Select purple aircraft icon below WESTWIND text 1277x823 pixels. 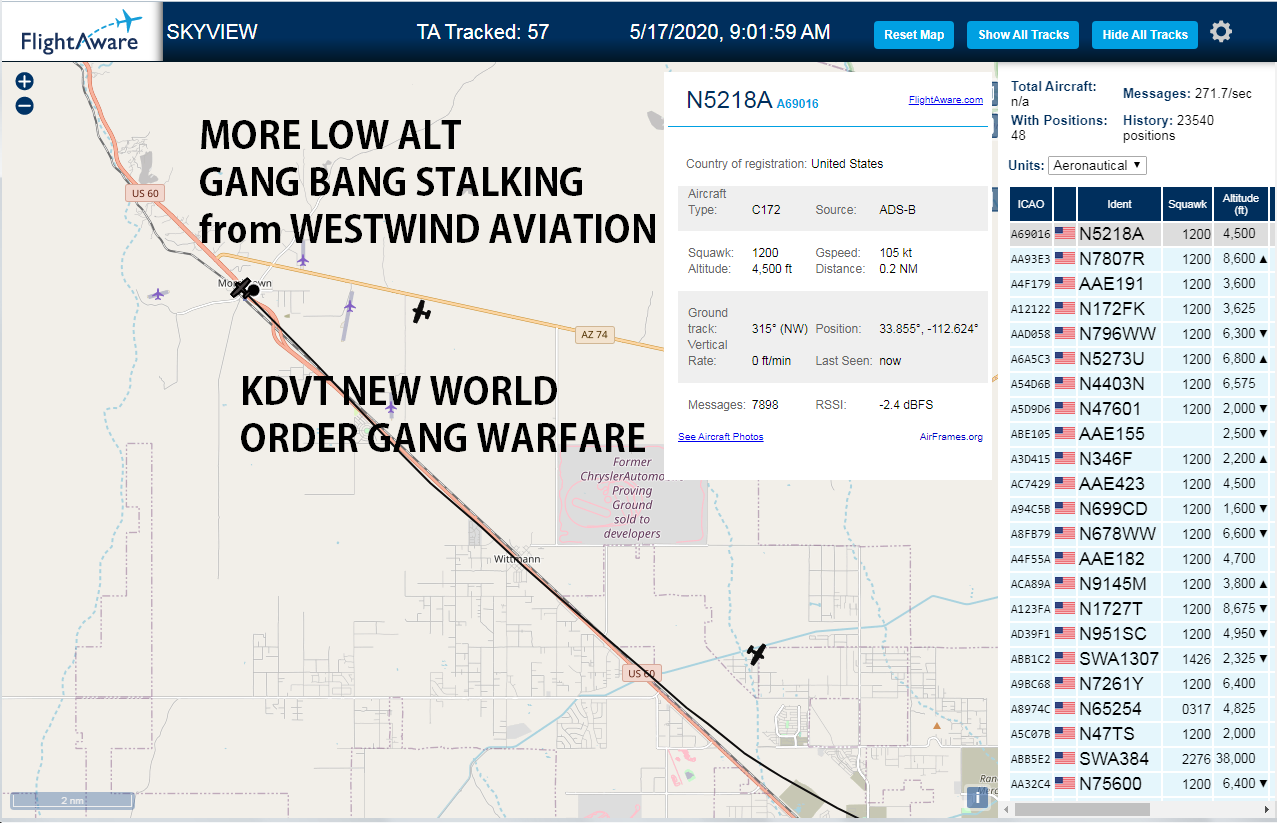click(x=303, y=259)
